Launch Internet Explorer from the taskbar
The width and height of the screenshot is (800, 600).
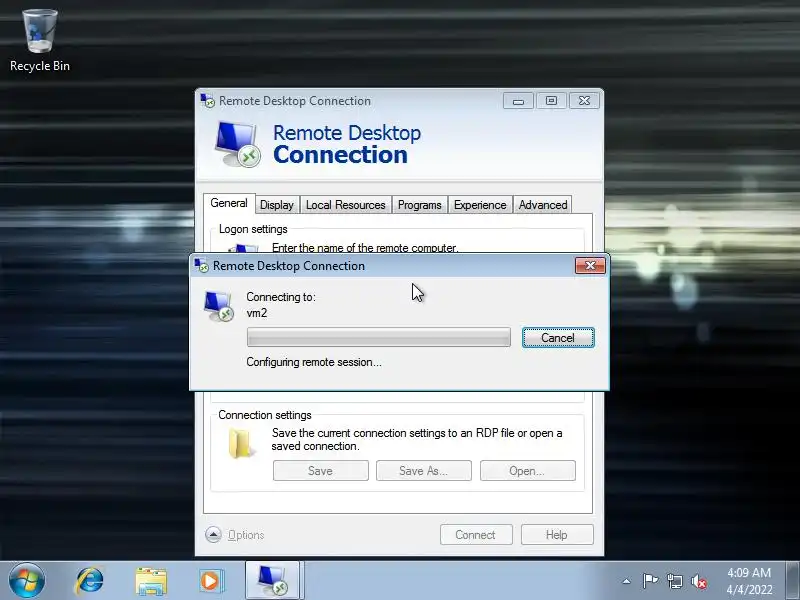point(89,581)
